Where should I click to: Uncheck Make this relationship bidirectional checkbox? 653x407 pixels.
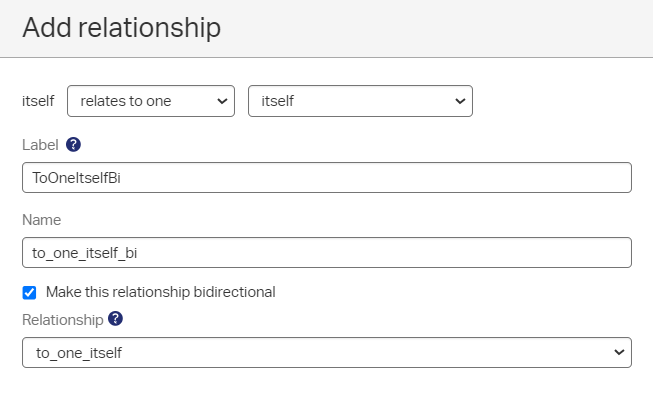coord(30,293)
